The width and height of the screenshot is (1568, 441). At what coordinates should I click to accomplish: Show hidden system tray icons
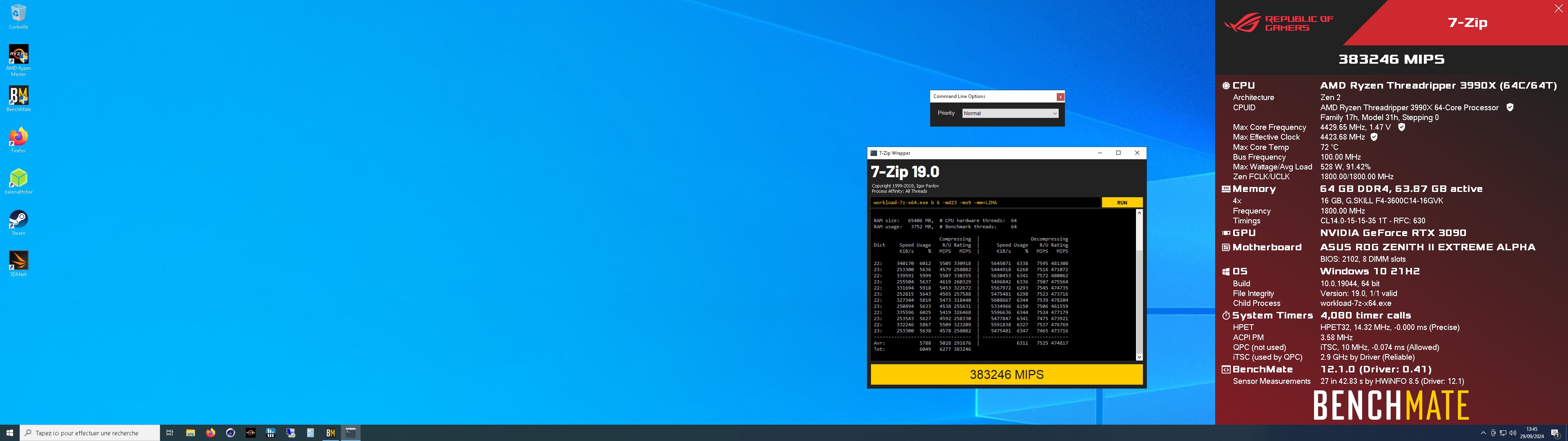[x=1483, y=433]
